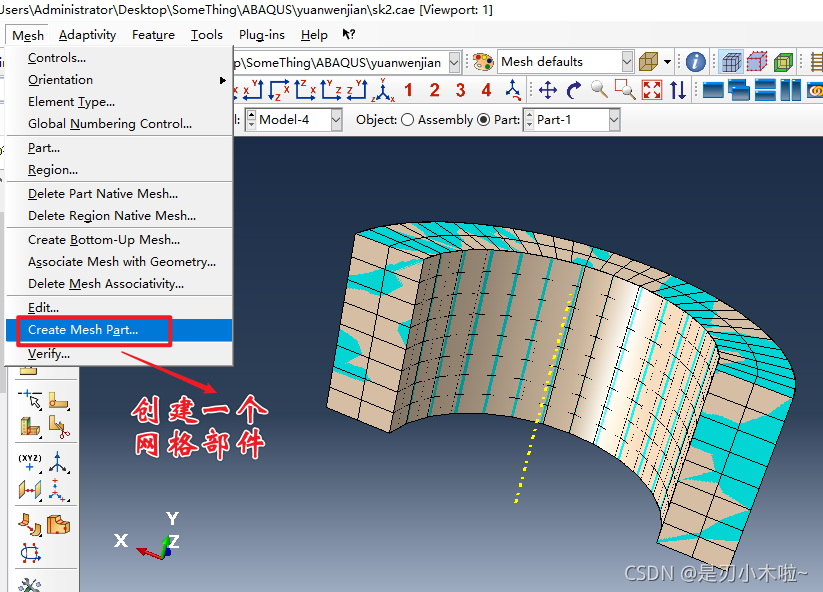
Task: Expand the Orientation submenu arrow
Action: [223, 80]
